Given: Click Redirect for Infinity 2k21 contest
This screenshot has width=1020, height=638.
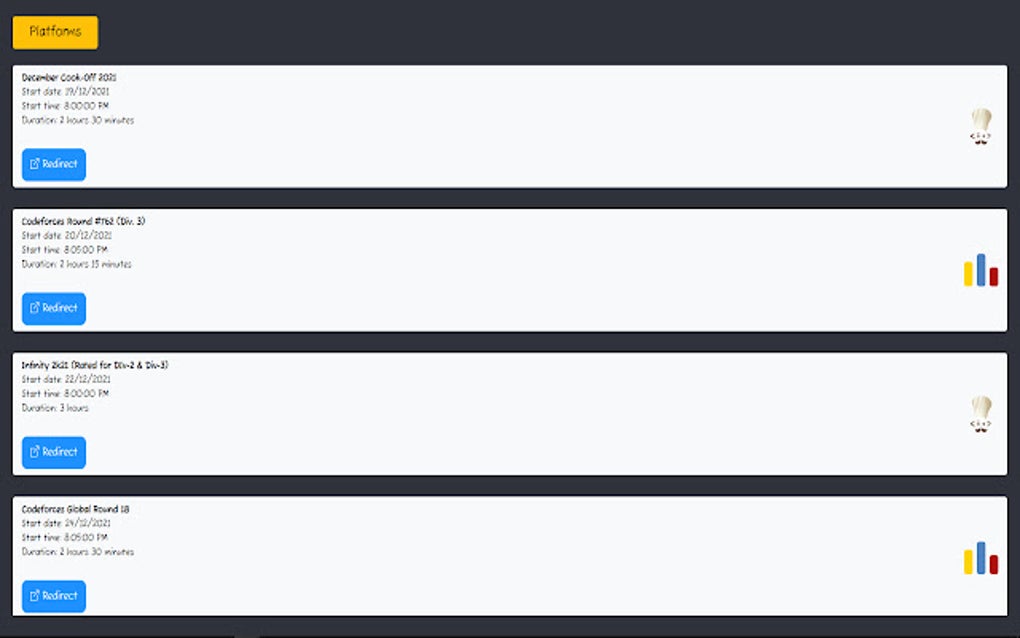Looking at the screenshot, I should tap(54, 452).
